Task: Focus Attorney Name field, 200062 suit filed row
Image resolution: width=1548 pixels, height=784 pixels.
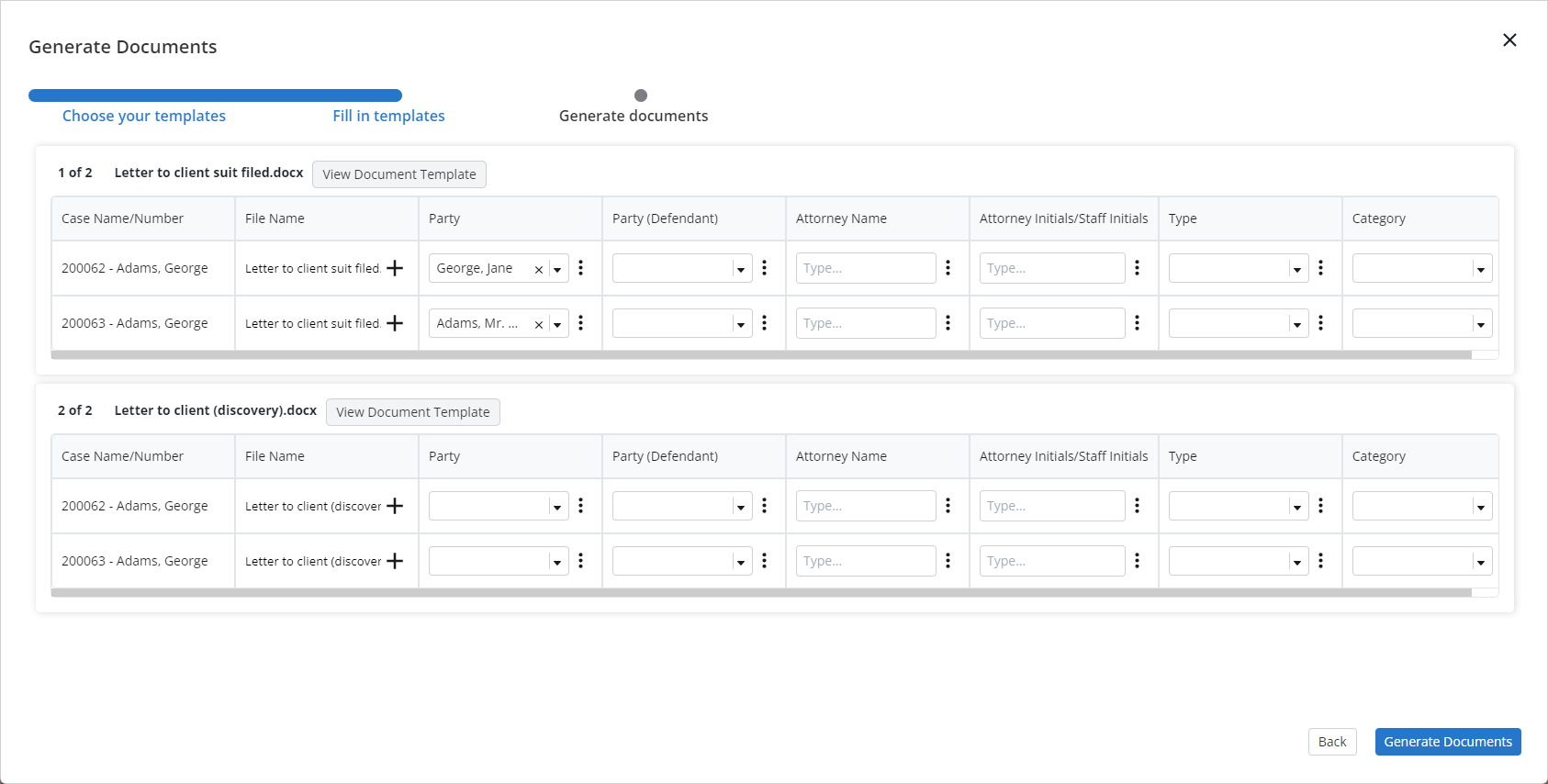Action: point(866,268)
